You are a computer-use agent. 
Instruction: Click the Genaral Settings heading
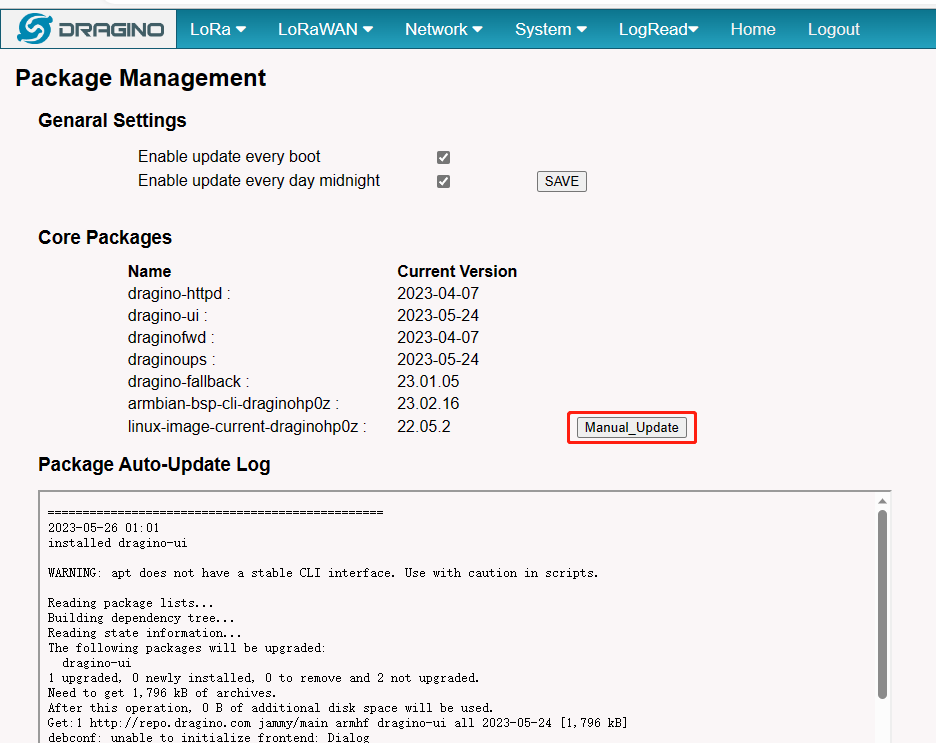(112, 121)
